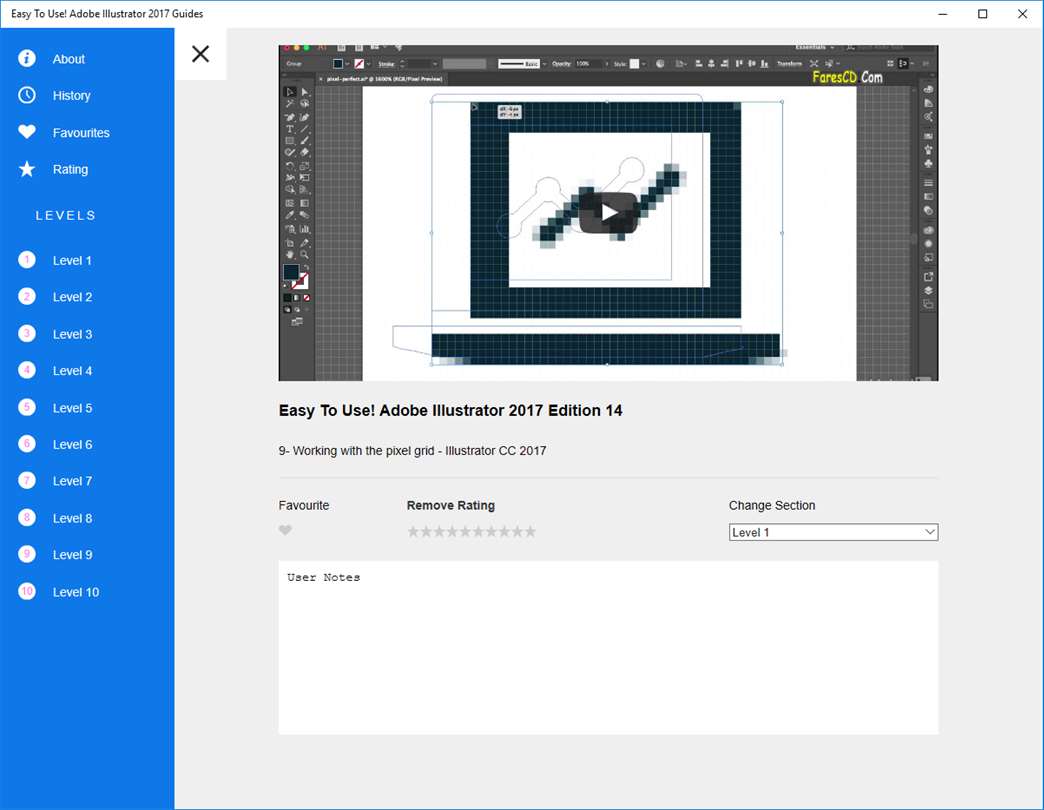
Task: Click the number 7 circle icon
Action: pos(27,481)
